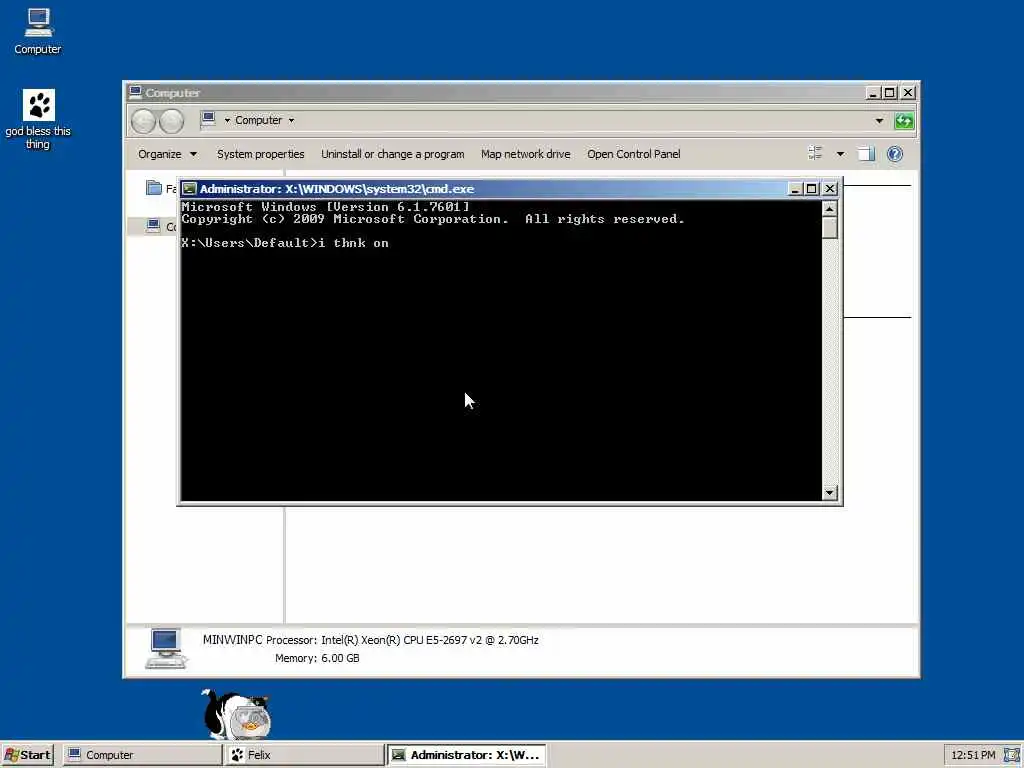The height and width of the screenshot is (768, 1024).
Task: Click System properties in the toolbar
Action: tap(261, 154)
